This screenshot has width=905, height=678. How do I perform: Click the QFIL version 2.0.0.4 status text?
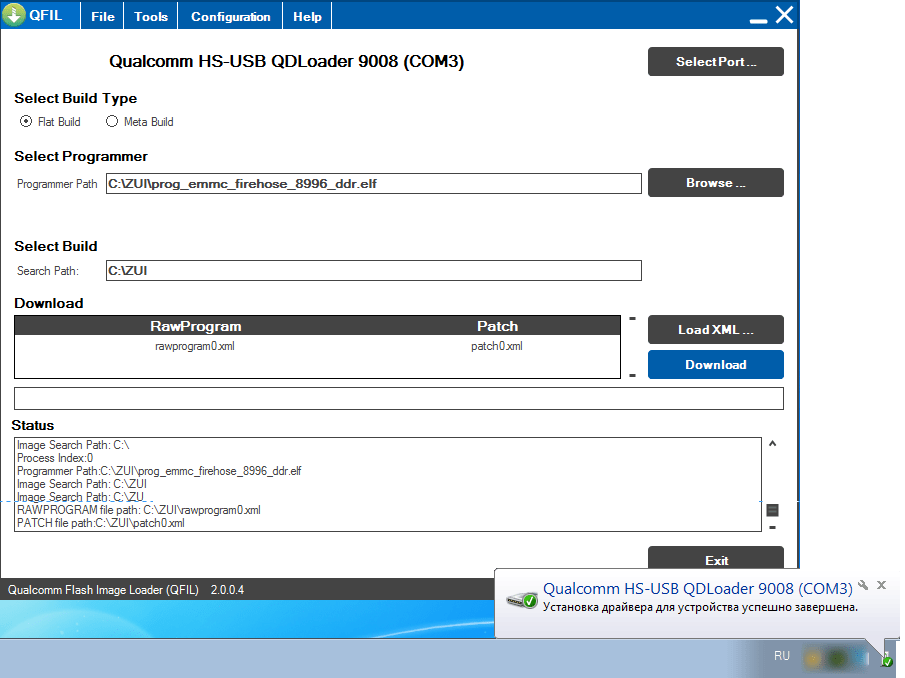(x=227, y=590)
